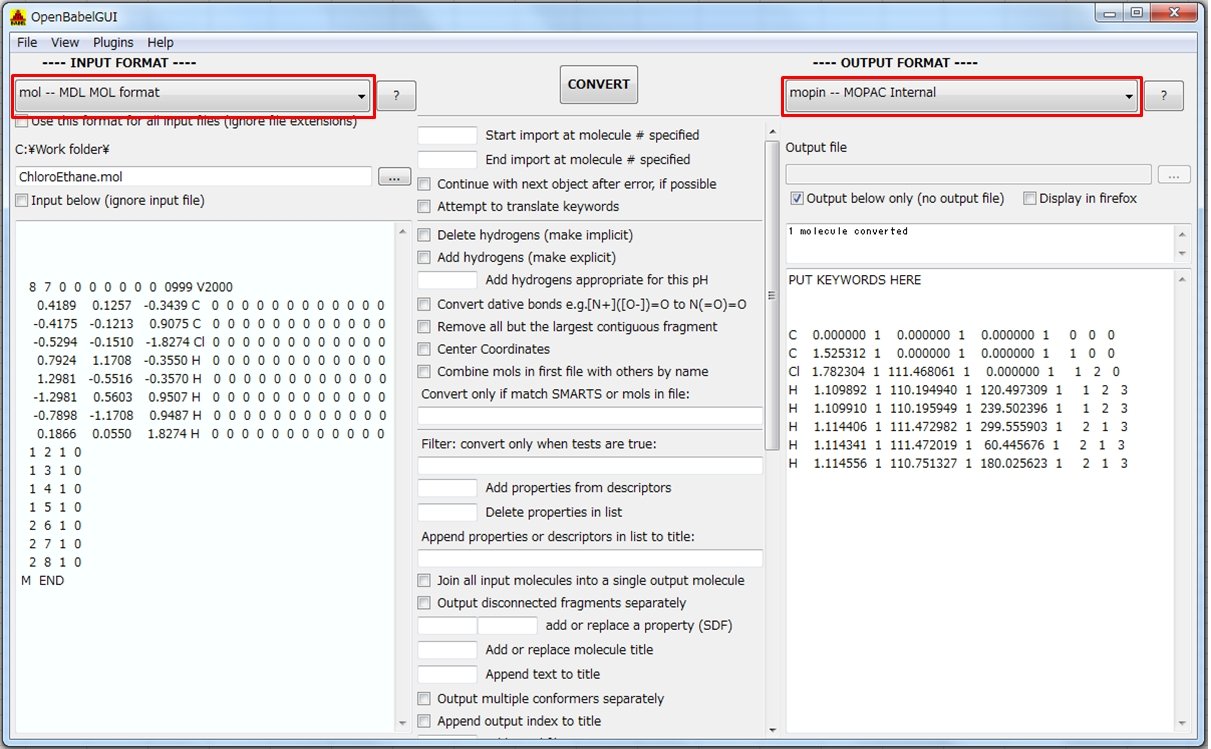Toggle Input below (ignore input file)
Viewport: 1211px width, 749px height.
pyautogui.click(x=20, y=200)
